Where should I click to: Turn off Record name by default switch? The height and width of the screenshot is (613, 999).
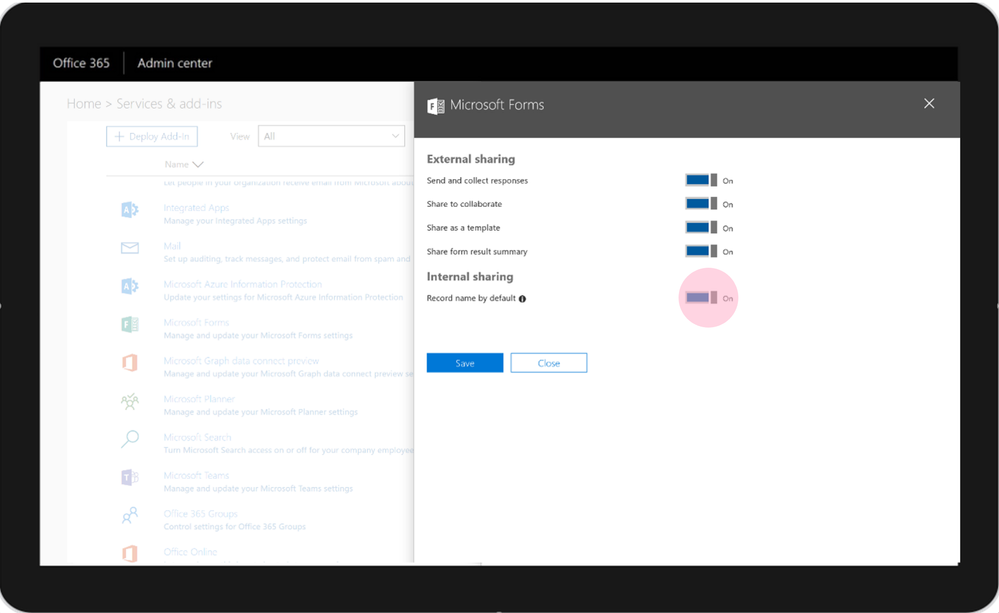click(701, 298)
